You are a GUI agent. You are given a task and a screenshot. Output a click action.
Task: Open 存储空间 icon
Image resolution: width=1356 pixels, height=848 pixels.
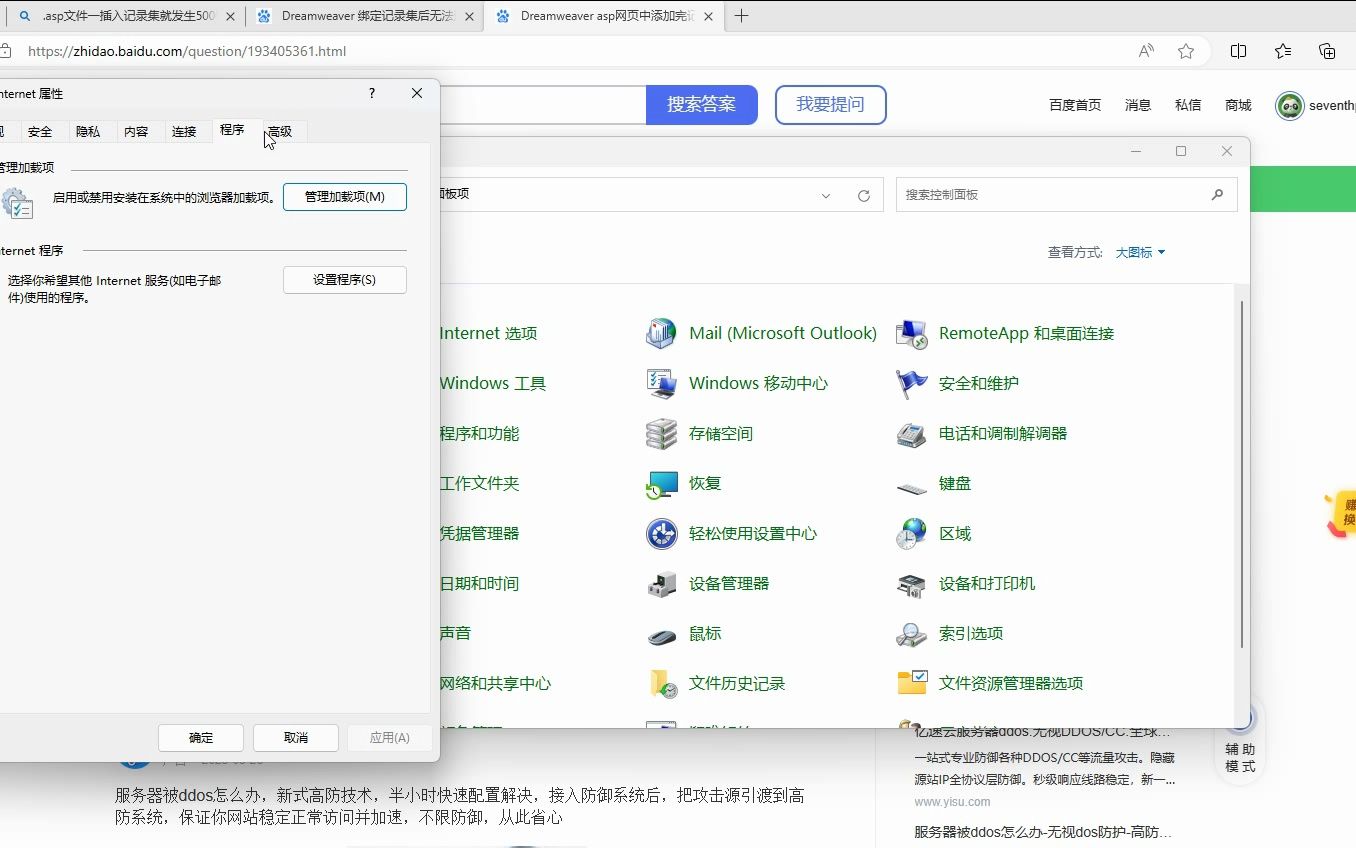(x=723, y=433)
